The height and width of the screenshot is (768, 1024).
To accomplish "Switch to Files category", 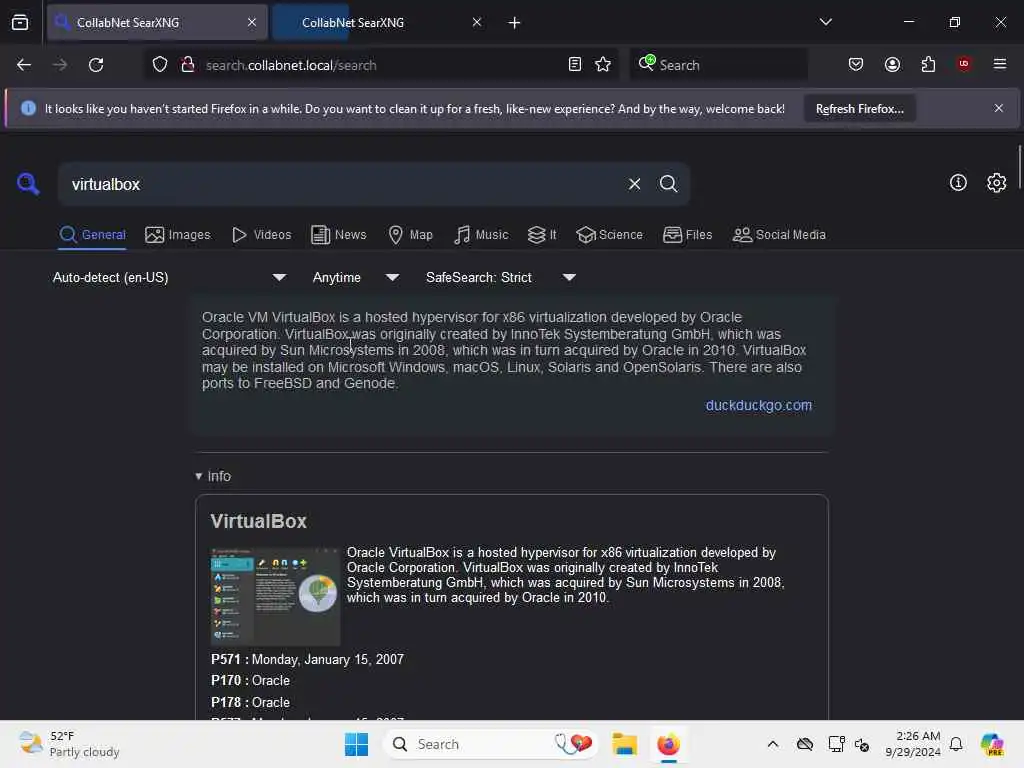I will pyautogui.click(x=687, y=234).
